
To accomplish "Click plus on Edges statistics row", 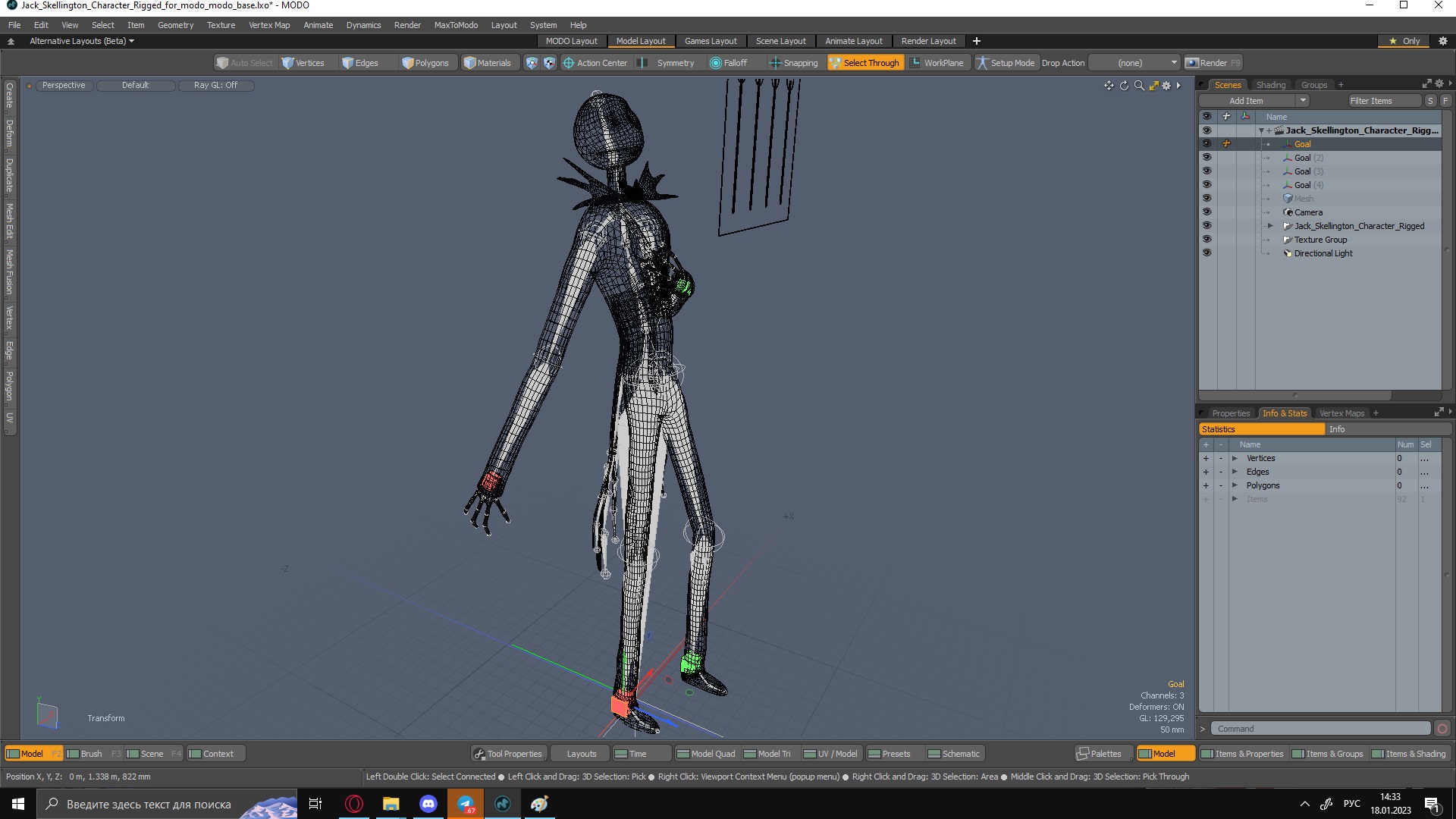I will 1206,472.
